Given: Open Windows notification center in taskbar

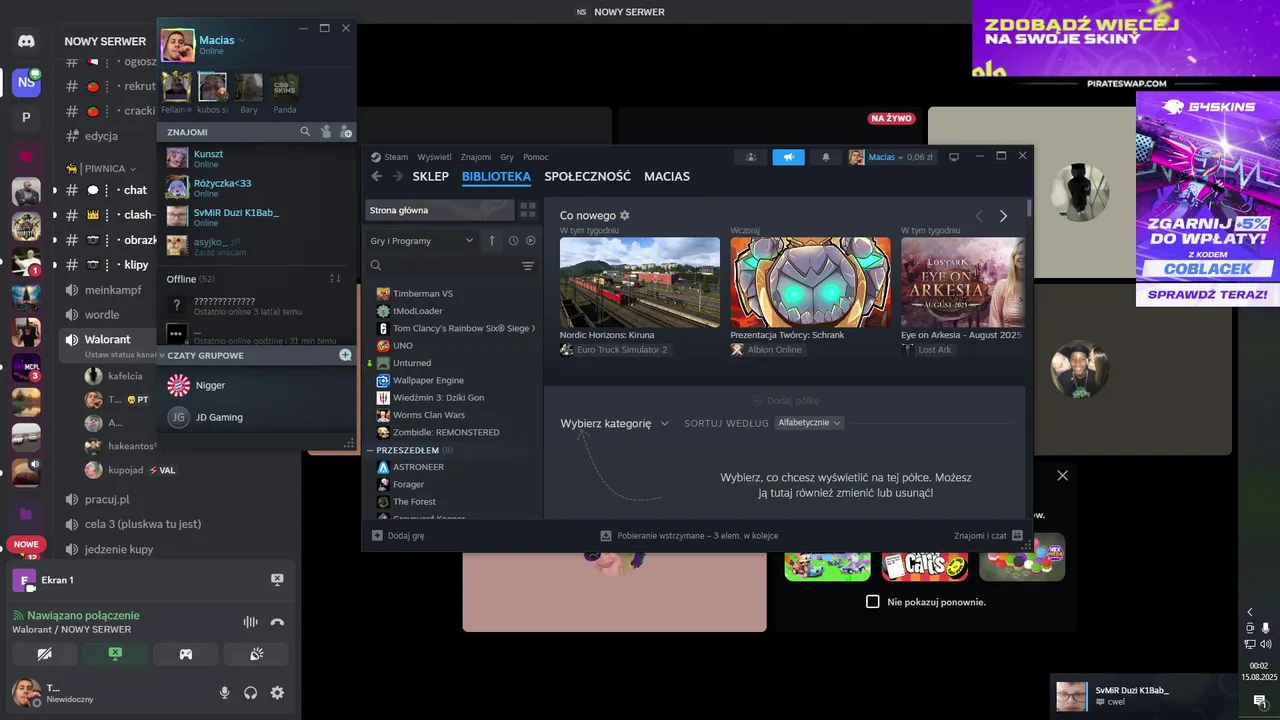Looking at the screenshot, I should [1259, 701].
